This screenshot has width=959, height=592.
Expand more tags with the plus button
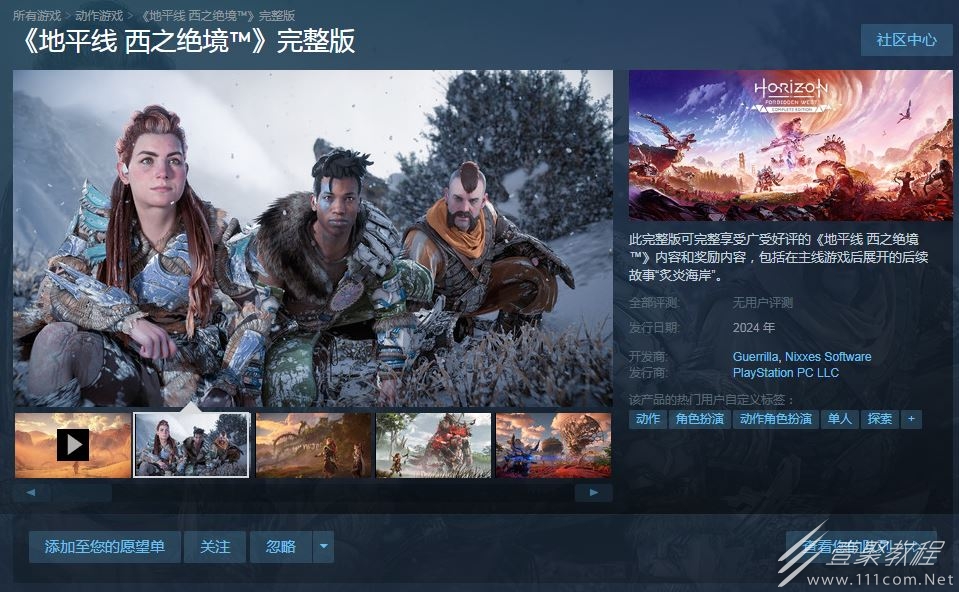coord(911,419)
